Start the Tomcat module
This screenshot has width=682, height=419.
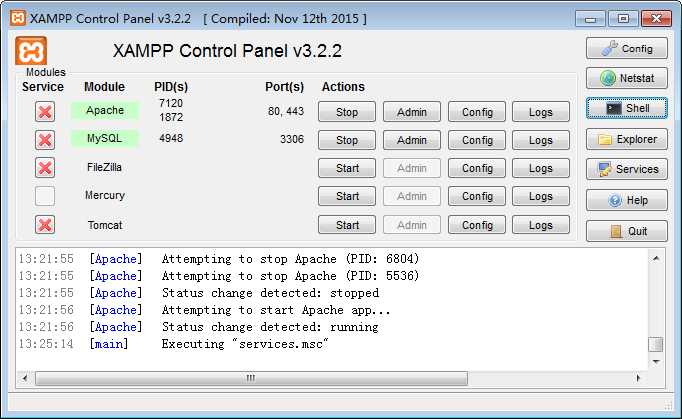click(x=347, y=225)
